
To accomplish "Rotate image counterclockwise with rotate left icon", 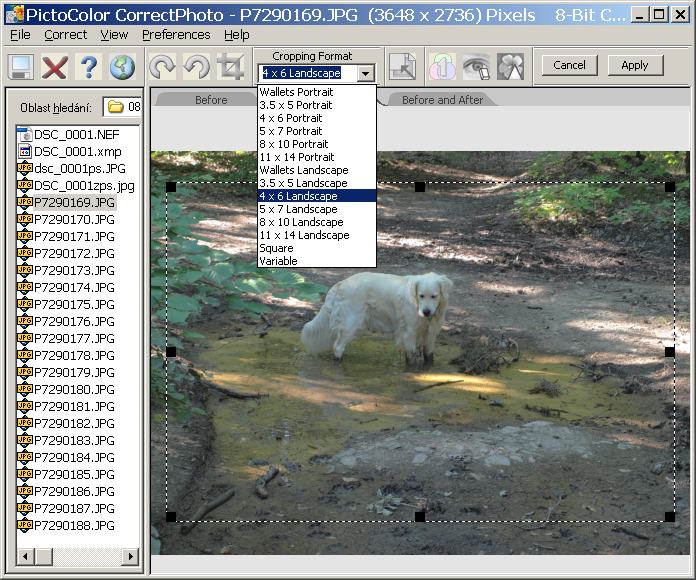I will pyautogui.click(x=196, y=67).
